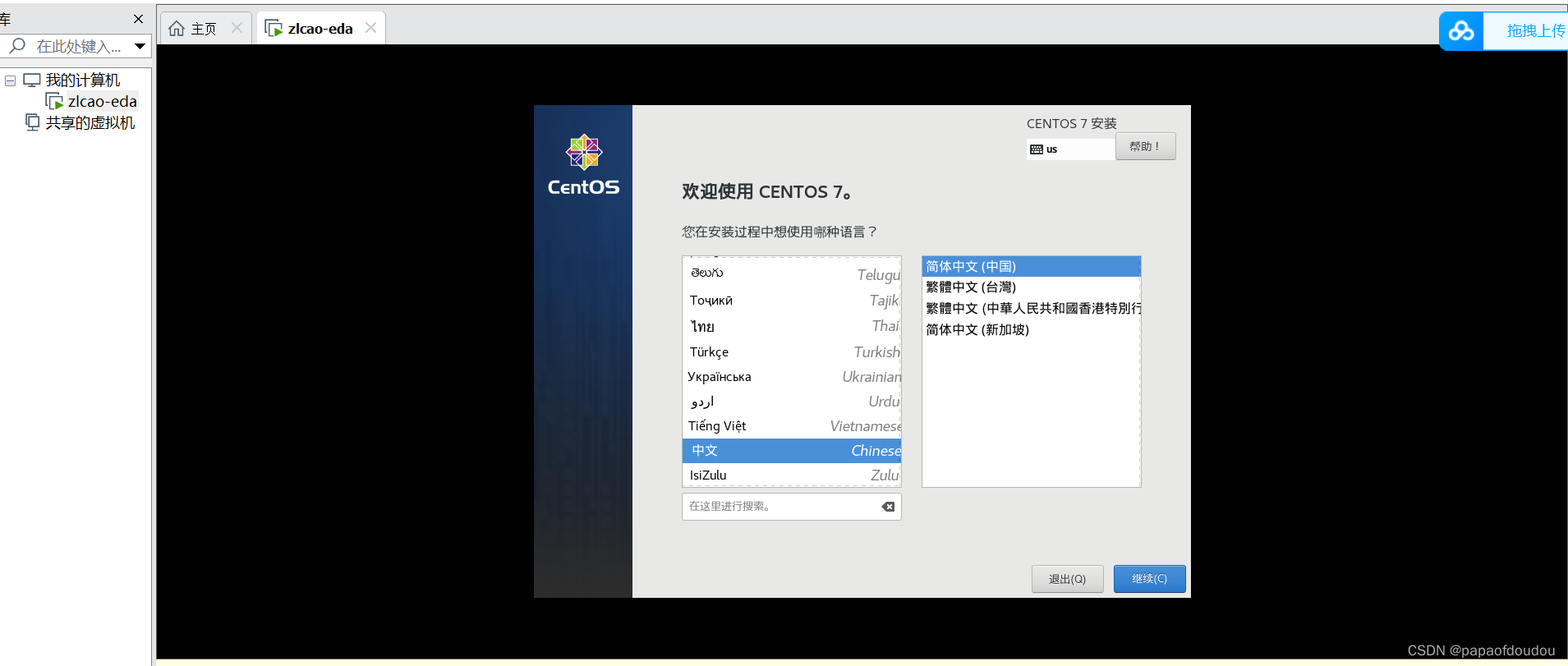Click the zlcao-eda VM running icon in tree
The height and width of the screenshot is (666, 1568).
click(x=54, y=102)
